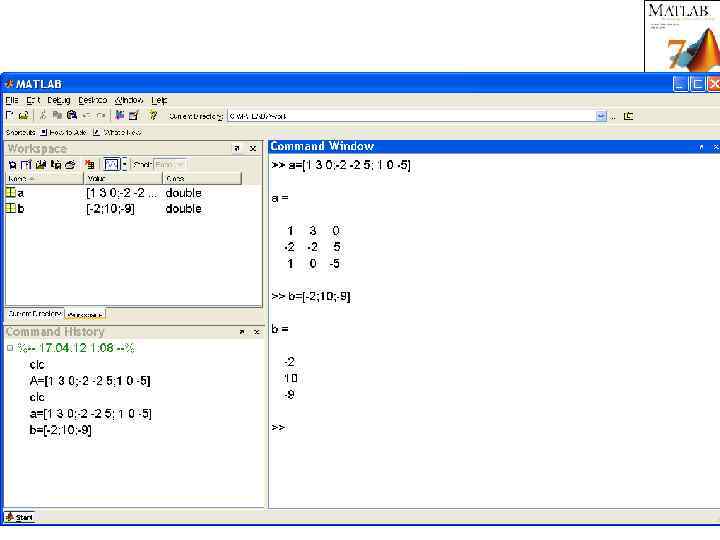Click the double class of variable a

coord(183,193)
